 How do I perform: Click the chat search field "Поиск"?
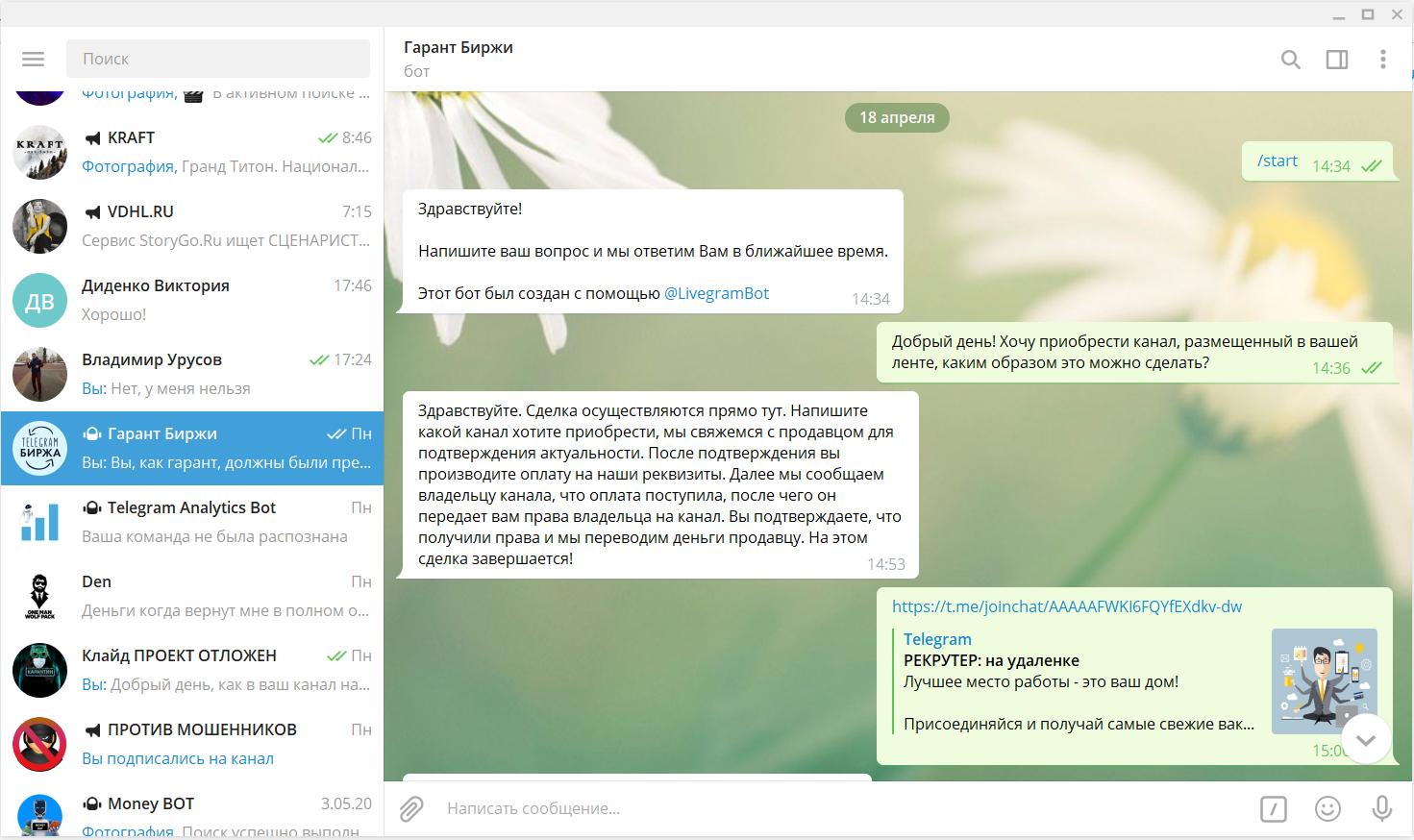click(218, 59)
